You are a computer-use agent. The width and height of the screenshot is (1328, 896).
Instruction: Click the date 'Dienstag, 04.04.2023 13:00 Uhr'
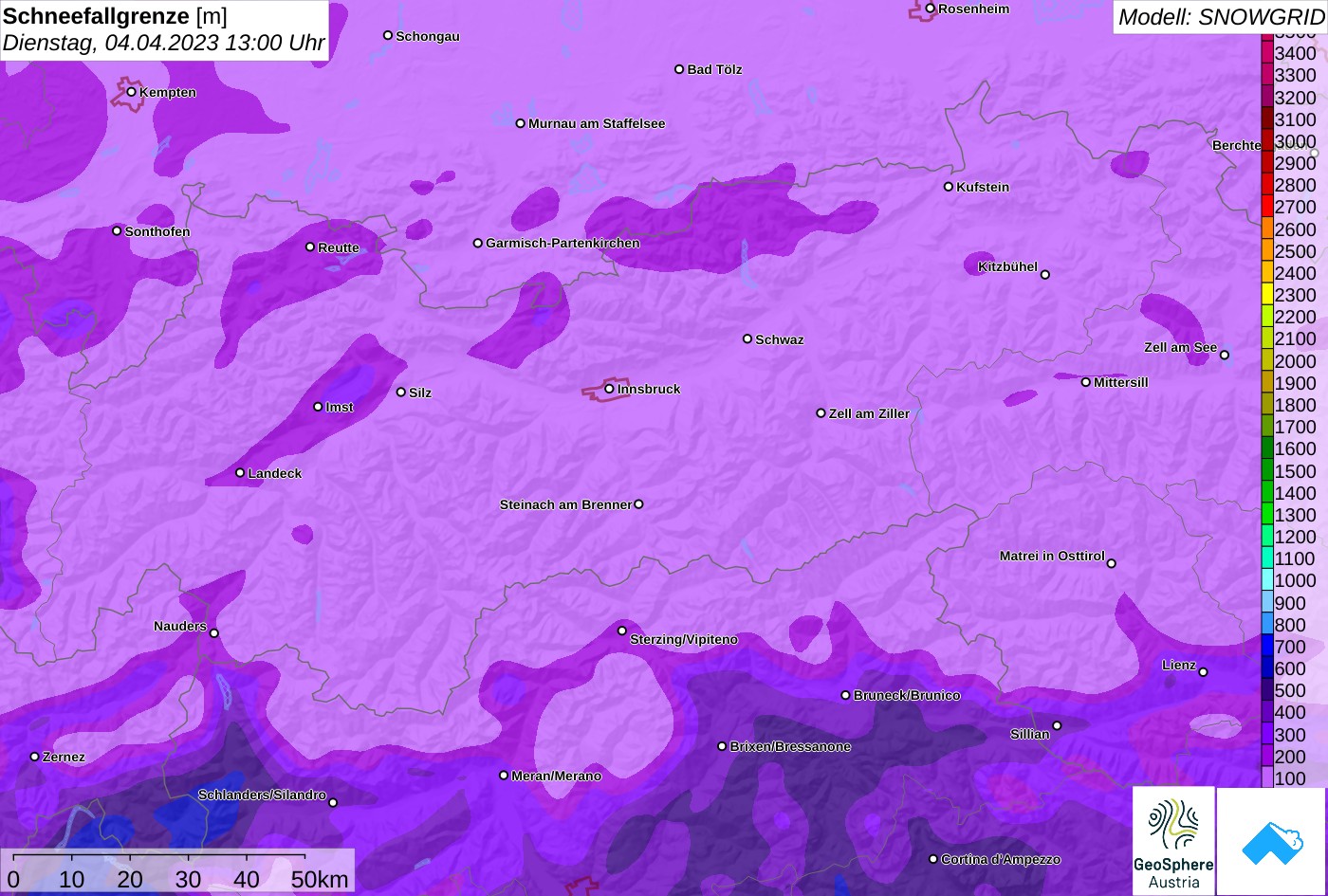click(x=164, y=43)
